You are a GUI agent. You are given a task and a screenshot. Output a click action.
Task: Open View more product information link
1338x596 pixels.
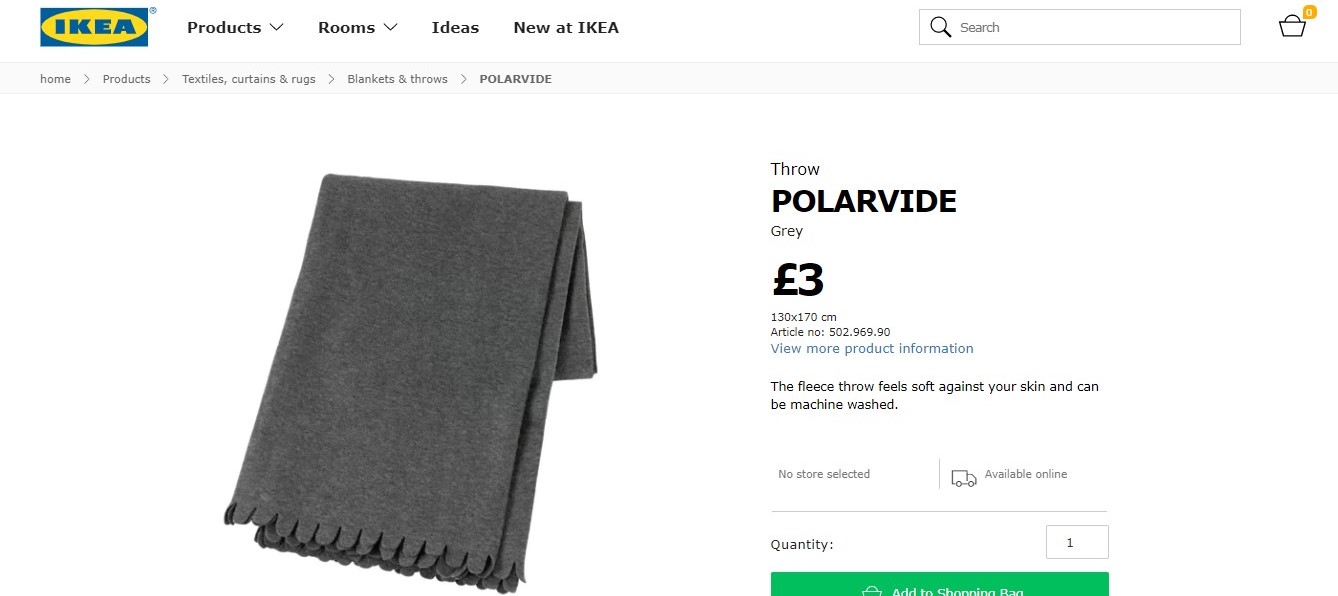pyautogui.click(x=871, y=348)
